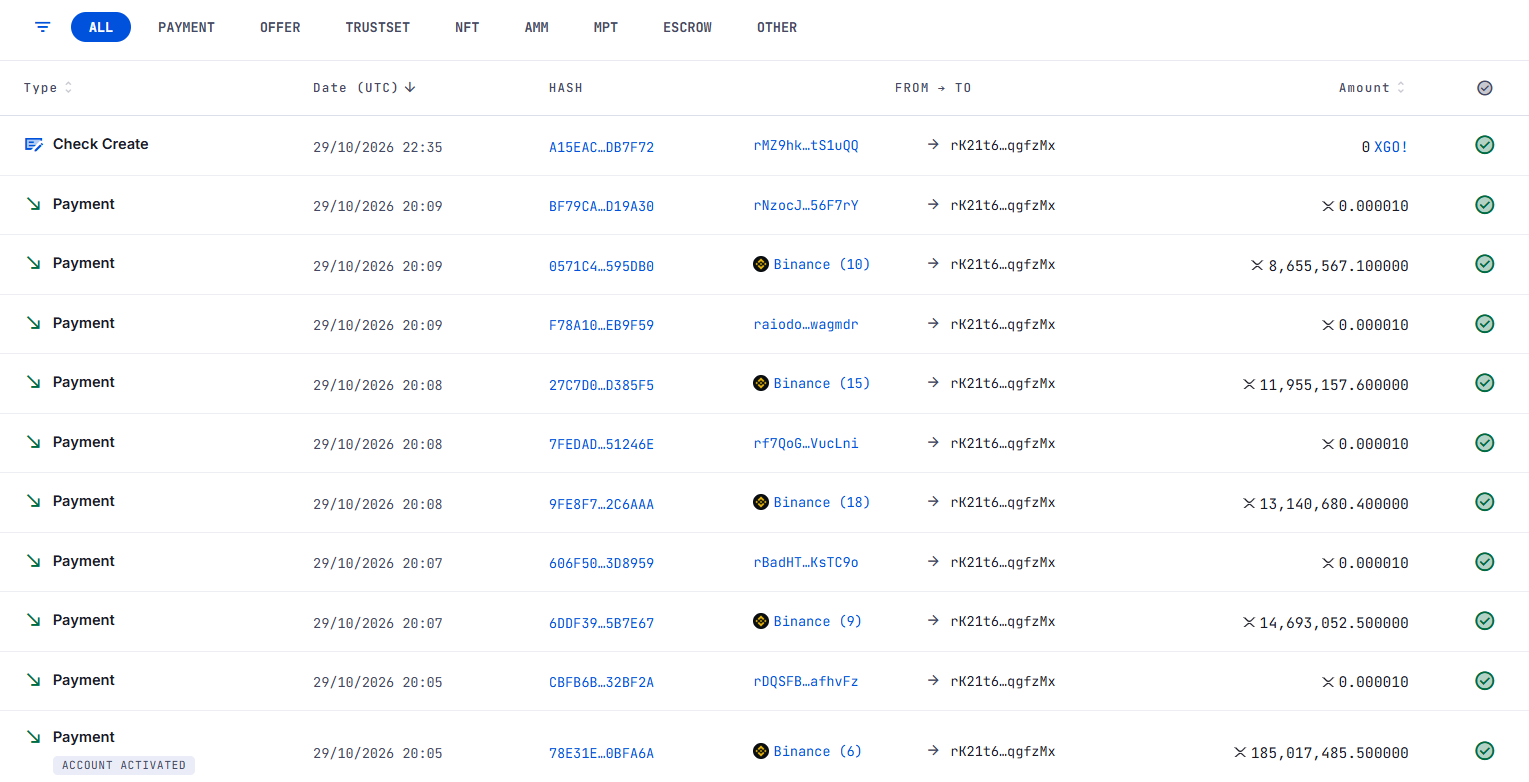1529x782 pixels.
Task: Switch to the PAYMENT filter tab
Action: pos(186,27)
